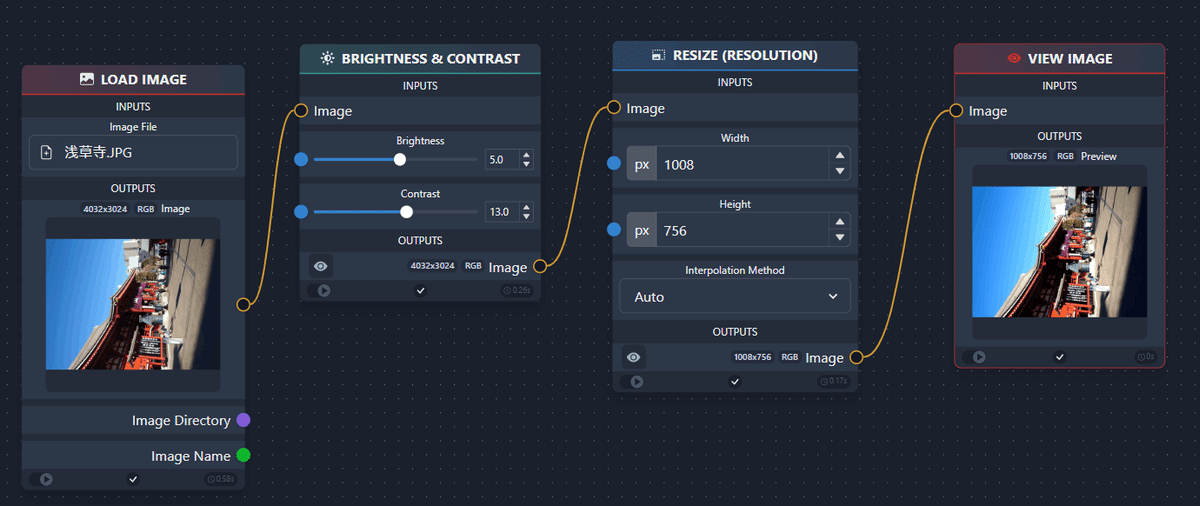Screen dimensions: 1200x506
Task: Click the red eye icon on View Image
Action: click(1014, 59)
